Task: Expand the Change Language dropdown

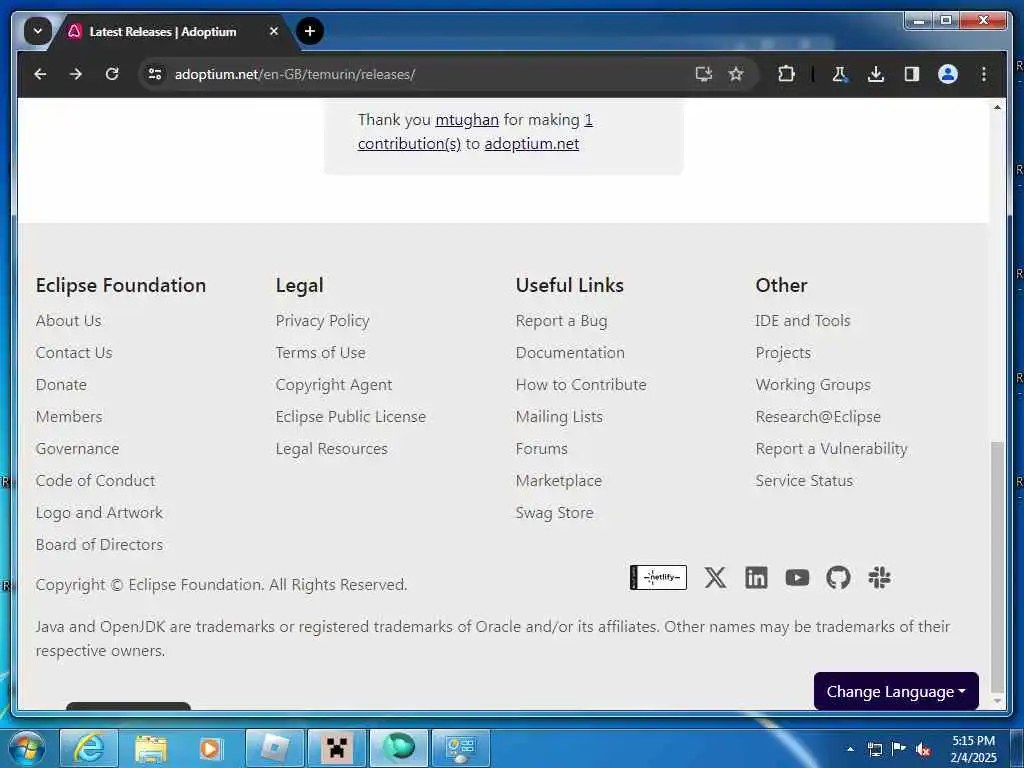Action: tap(896, 691)
